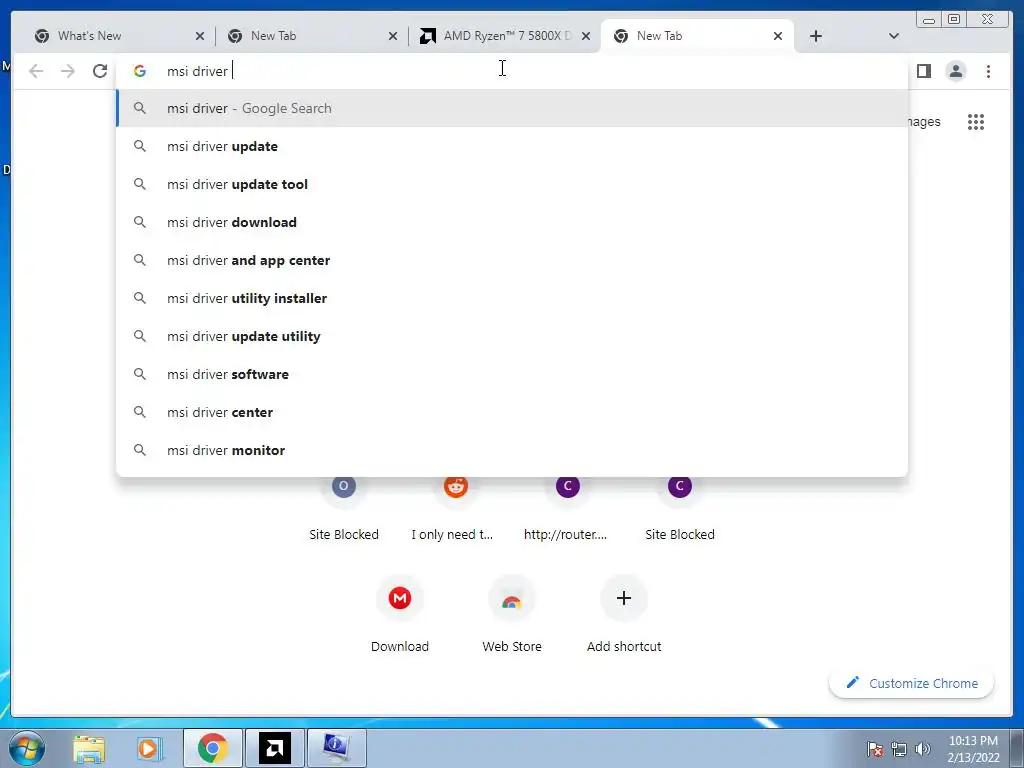Click the Customize Chrome button
The width and height of the screenshot is (1024, 768).
coord(912,683)
